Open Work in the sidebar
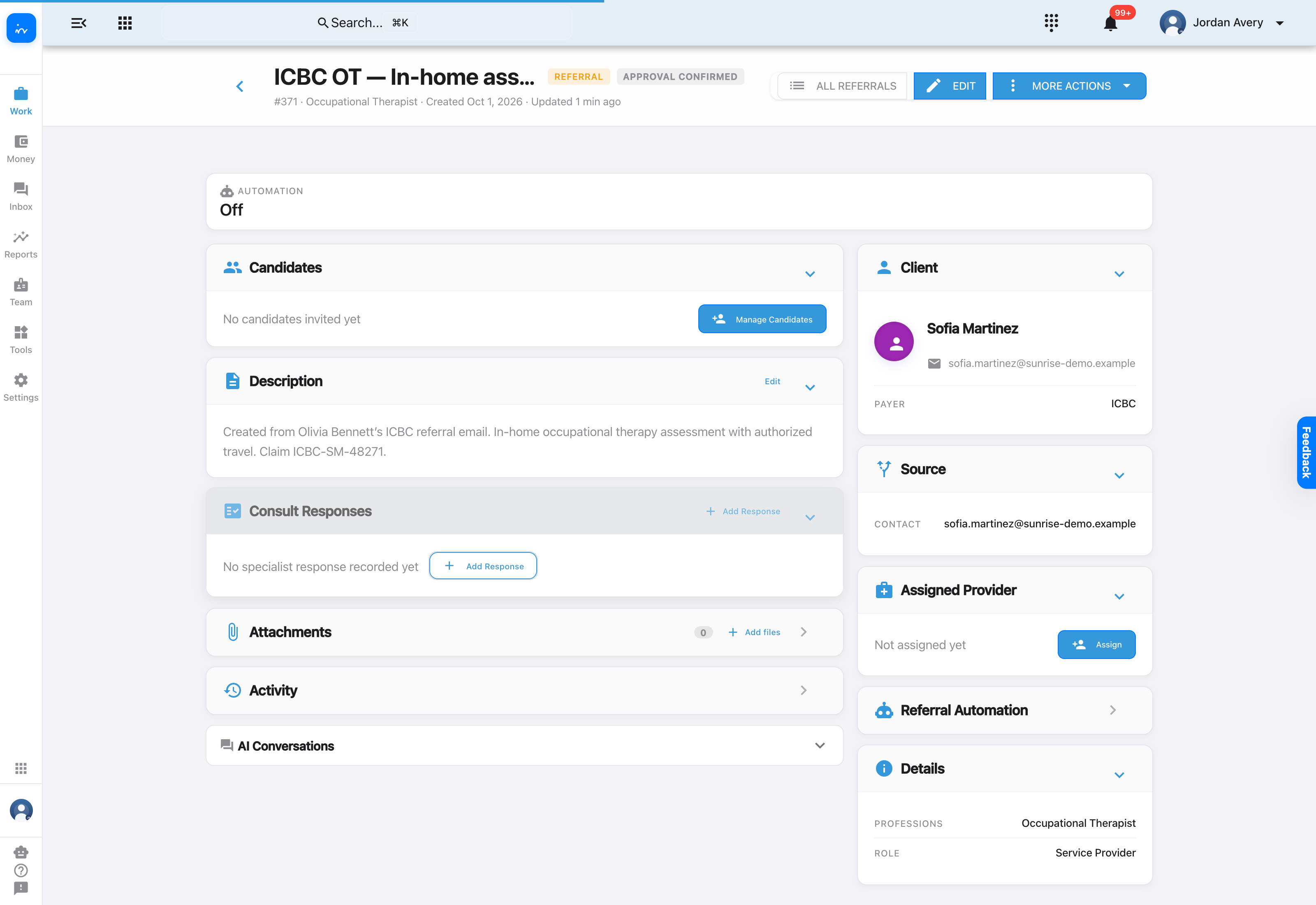Screen dimensions: 1316x905 click(x=21, y=102)
